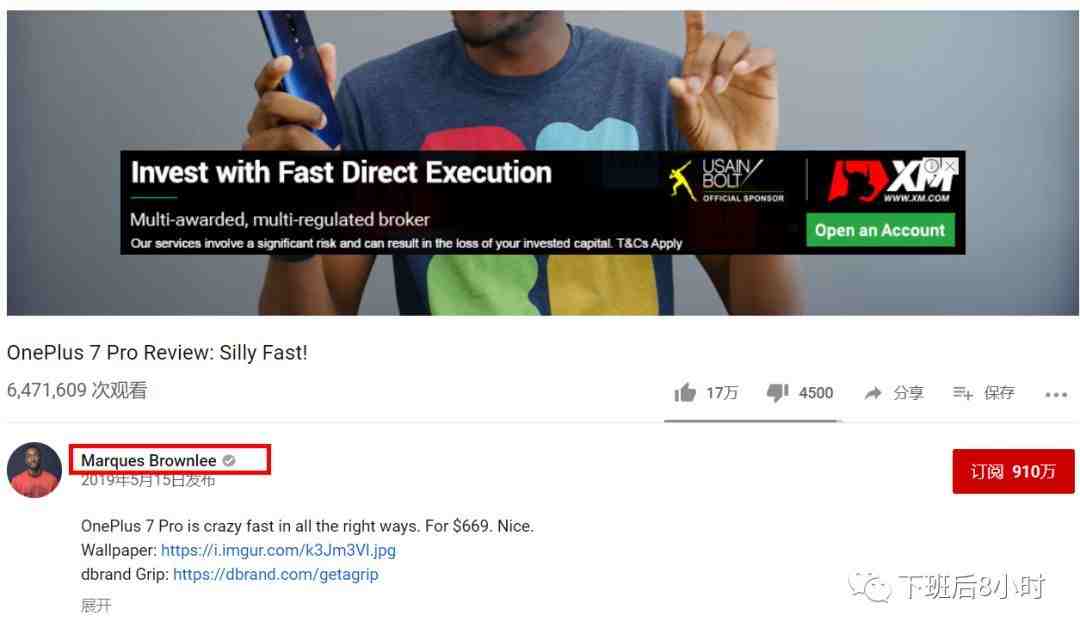Click the save to playlist icon
This screenshot has width=1080, height=634.
tap(962, 393)
